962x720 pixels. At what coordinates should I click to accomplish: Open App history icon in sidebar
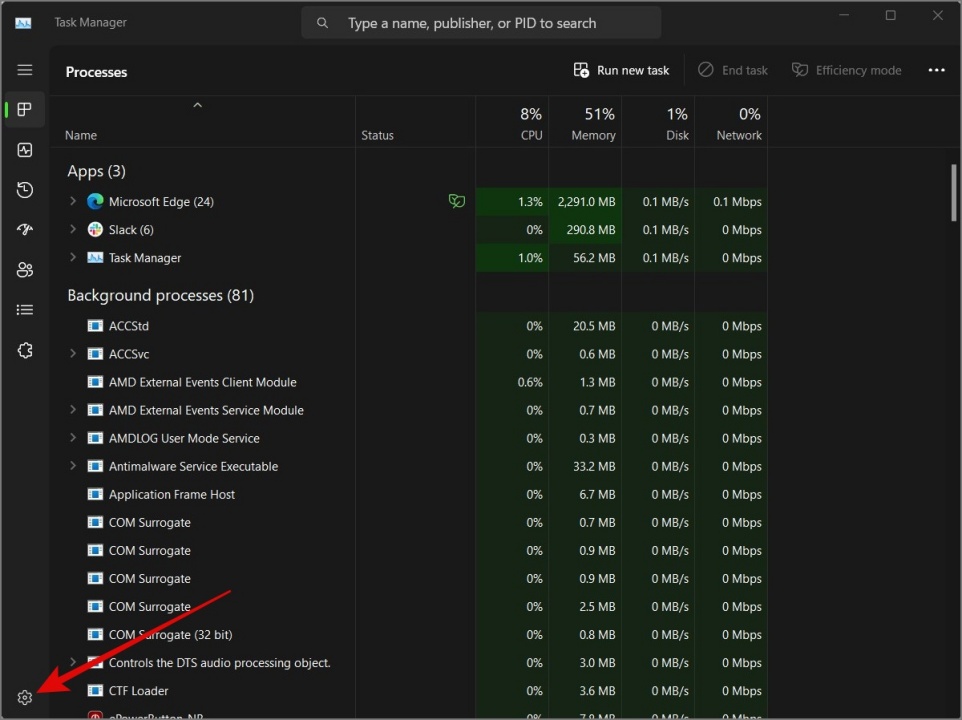(x=25, y=190)
